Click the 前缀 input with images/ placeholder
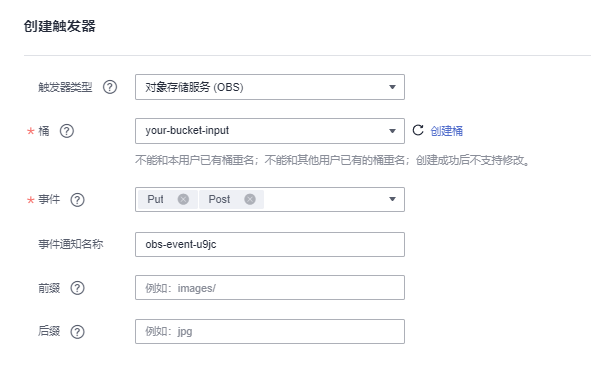 click(x=270, y=288)
